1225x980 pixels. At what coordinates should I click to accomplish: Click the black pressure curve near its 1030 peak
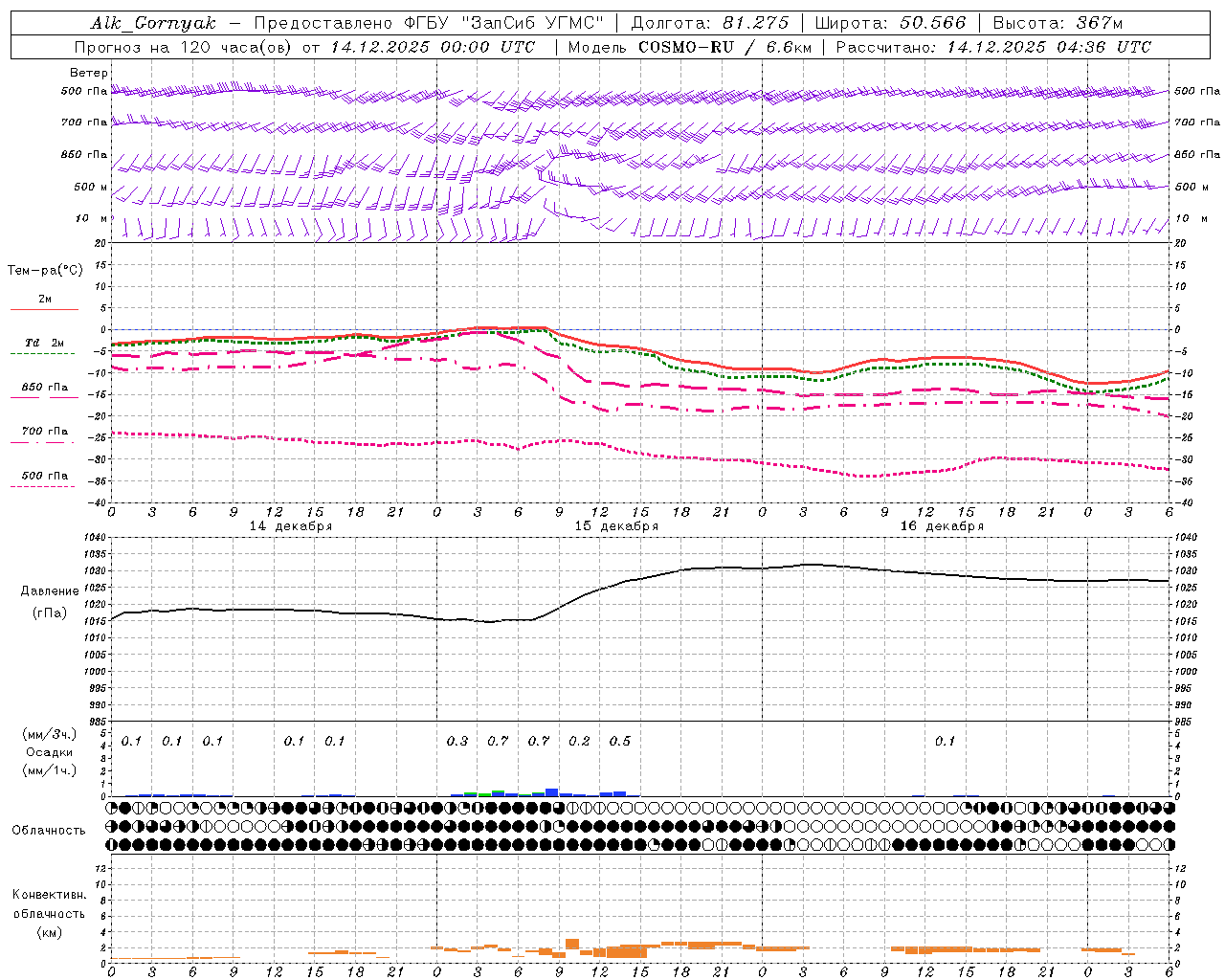[809, 565]
